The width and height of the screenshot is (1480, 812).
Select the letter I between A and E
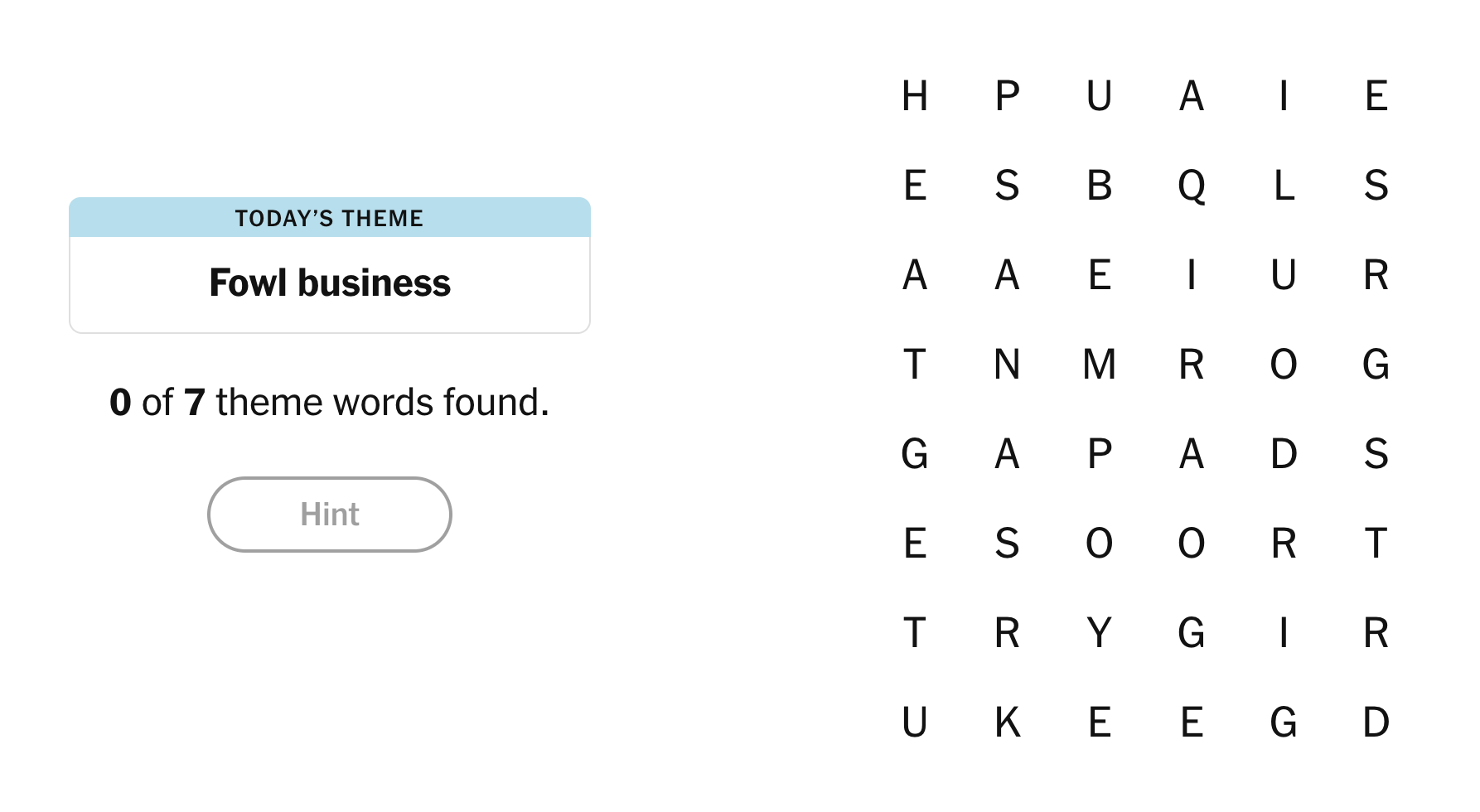click(x=1284, y=96)
